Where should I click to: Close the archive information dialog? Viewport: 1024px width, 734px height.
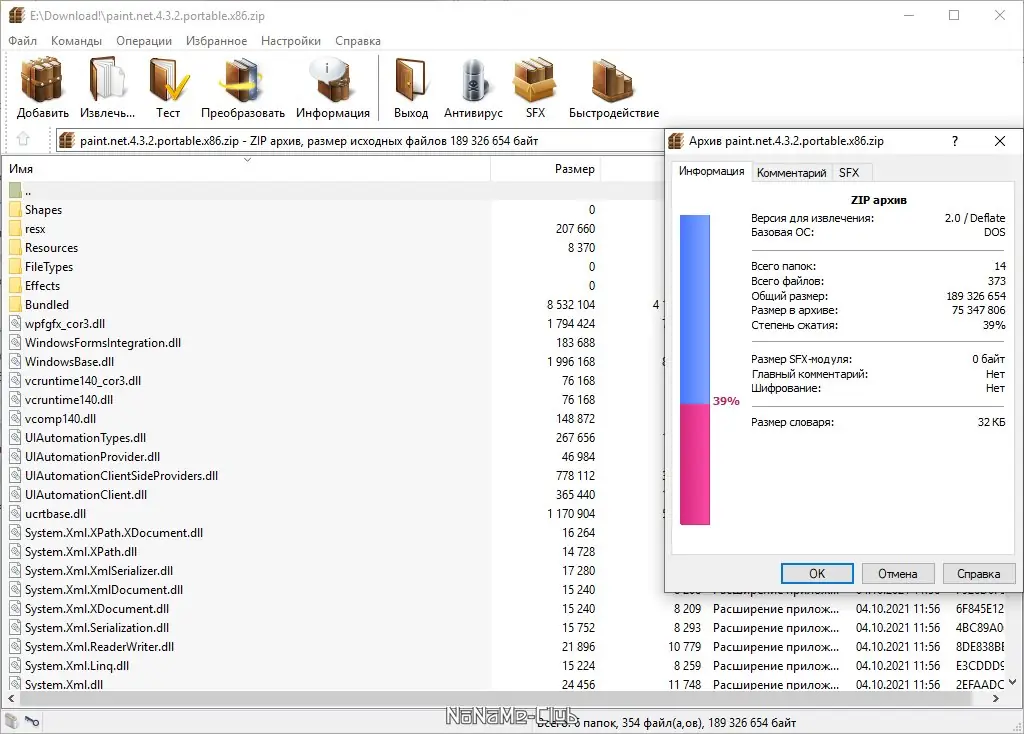pyautogui.click(x=999, y=141)
